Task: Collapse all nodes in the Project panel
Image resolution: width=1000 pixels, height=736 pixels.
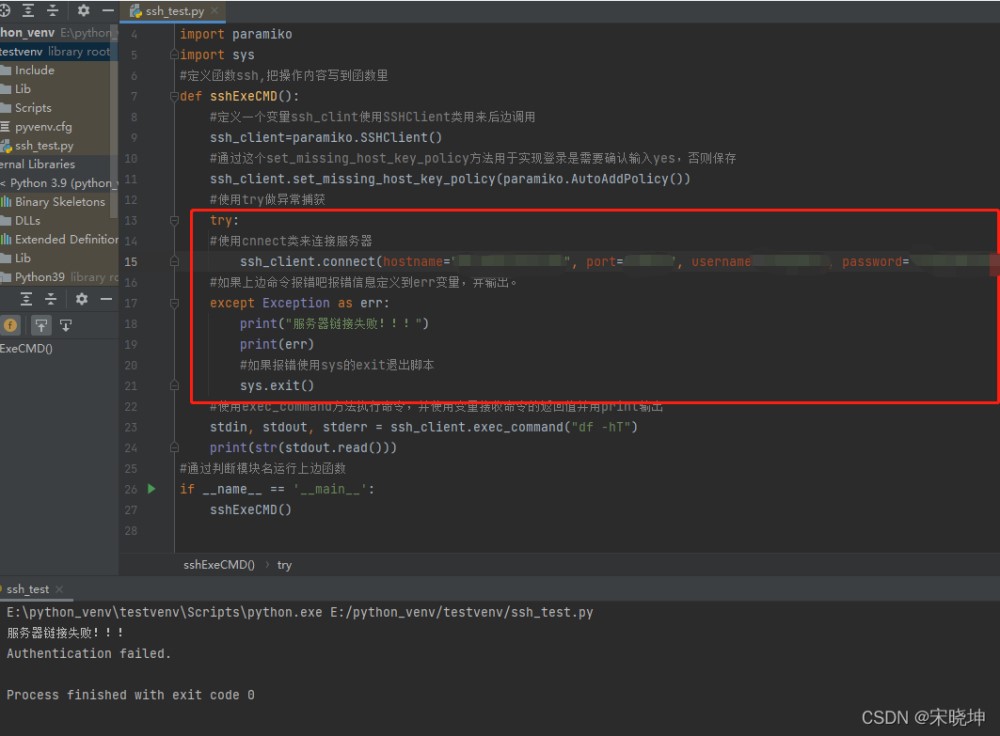Action: 53,10
